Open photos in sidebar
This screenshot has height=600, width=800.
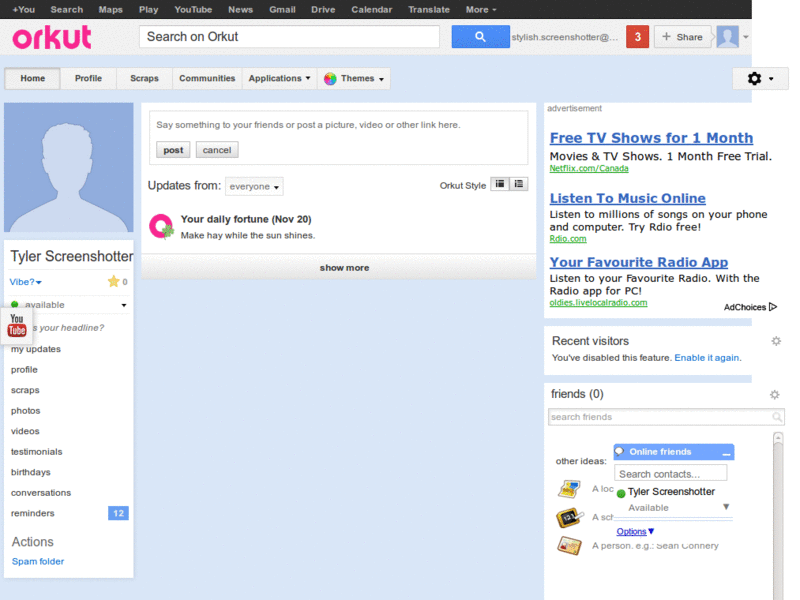point(26,411)
